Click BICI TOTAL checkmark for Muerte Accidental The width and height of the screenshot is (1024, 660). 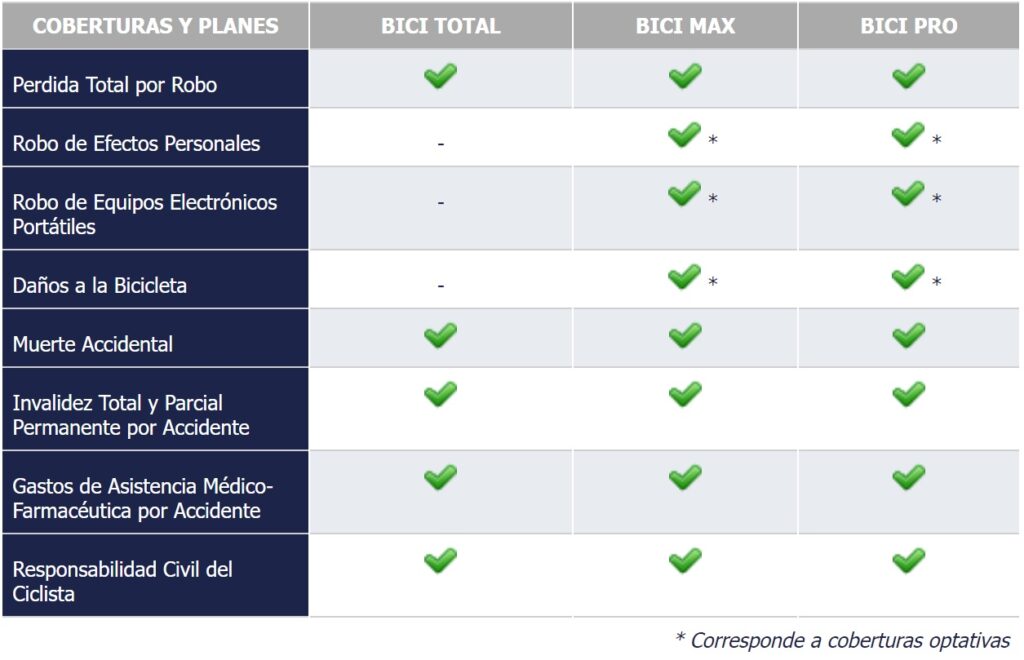pyautogui.click(x=440, y=335)
